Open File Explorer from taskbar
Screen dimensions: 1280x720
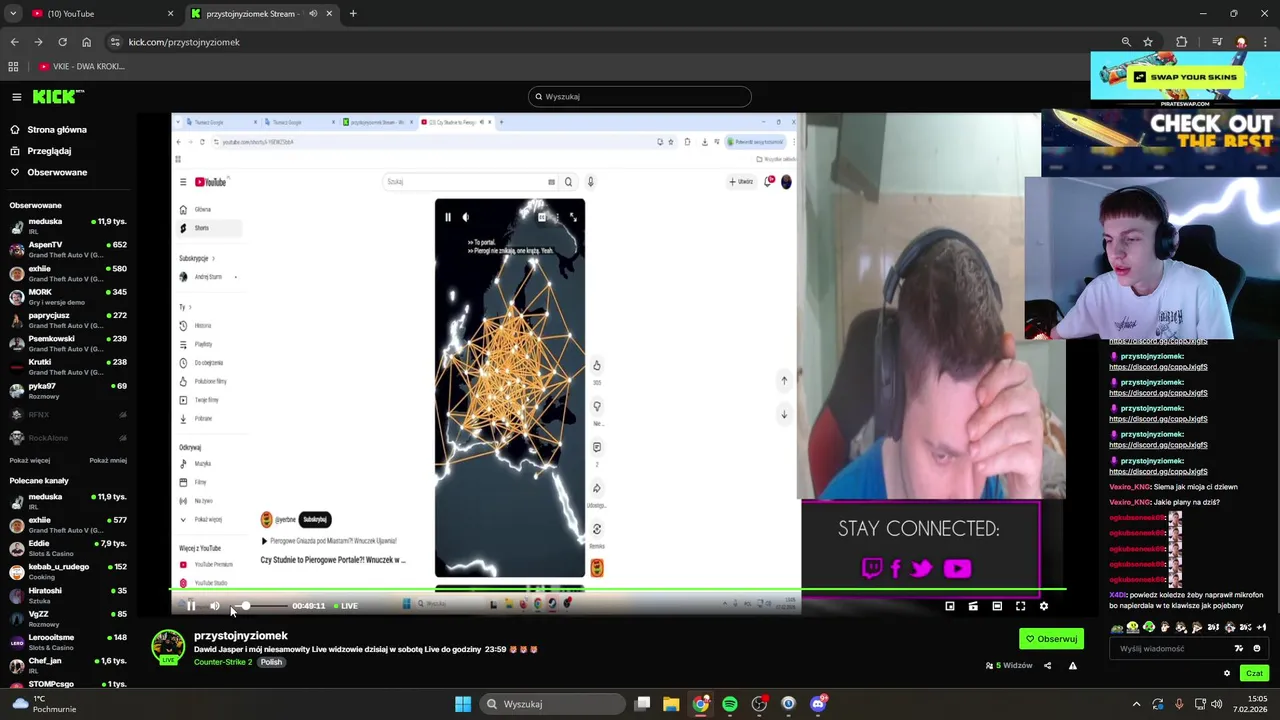[671, 704]
